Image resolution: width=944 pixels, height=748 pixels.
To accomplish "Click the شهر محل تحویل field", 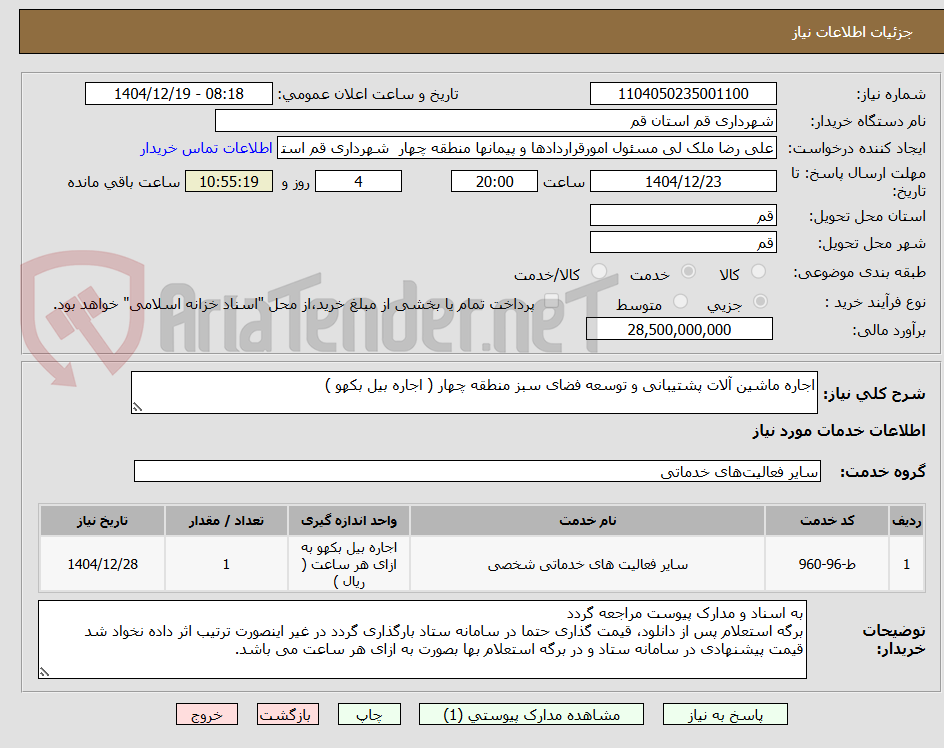I will coord(683,242).
